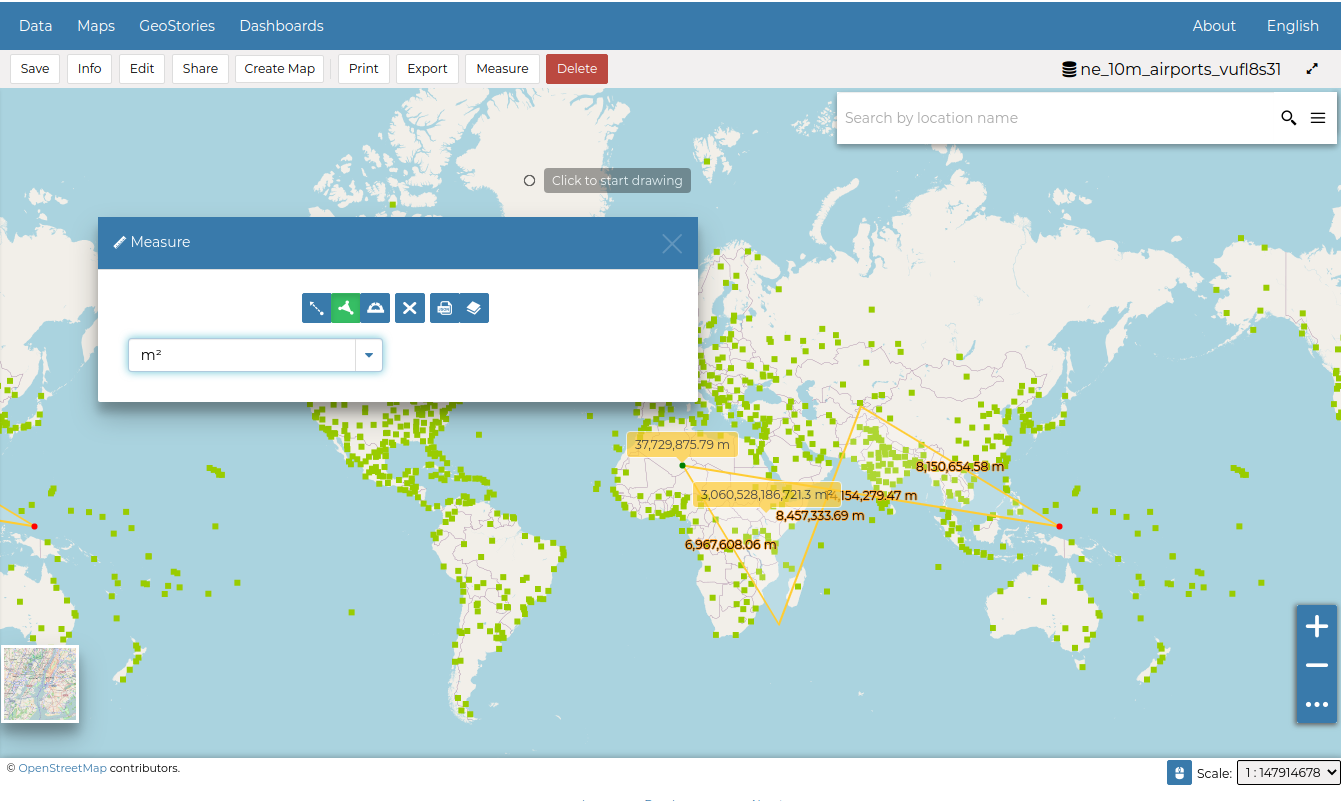Focus the location name search field
Image resolution: width=1341 pixels, height=801 pixels.
1055,118
